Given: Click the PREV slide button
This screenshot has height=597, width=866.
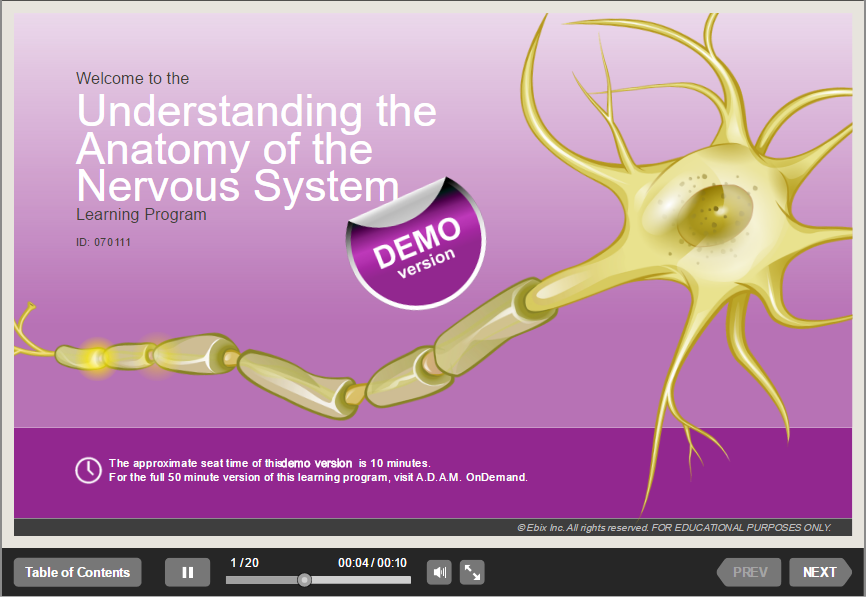Looking at the screenshot, I should (750, 573).
